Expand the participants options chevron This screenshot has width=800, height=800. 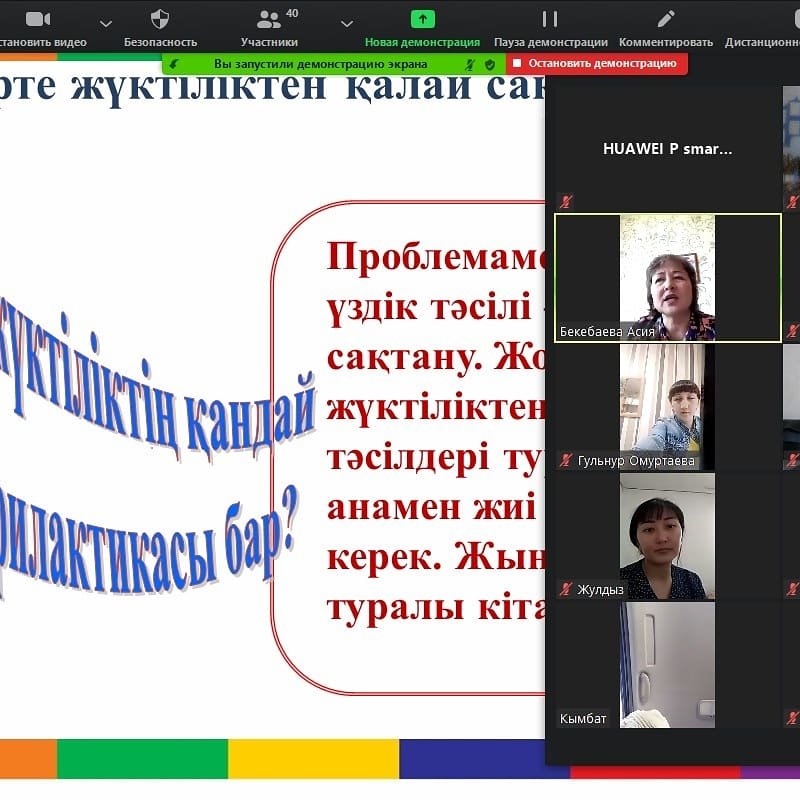[x=347, y=24]
